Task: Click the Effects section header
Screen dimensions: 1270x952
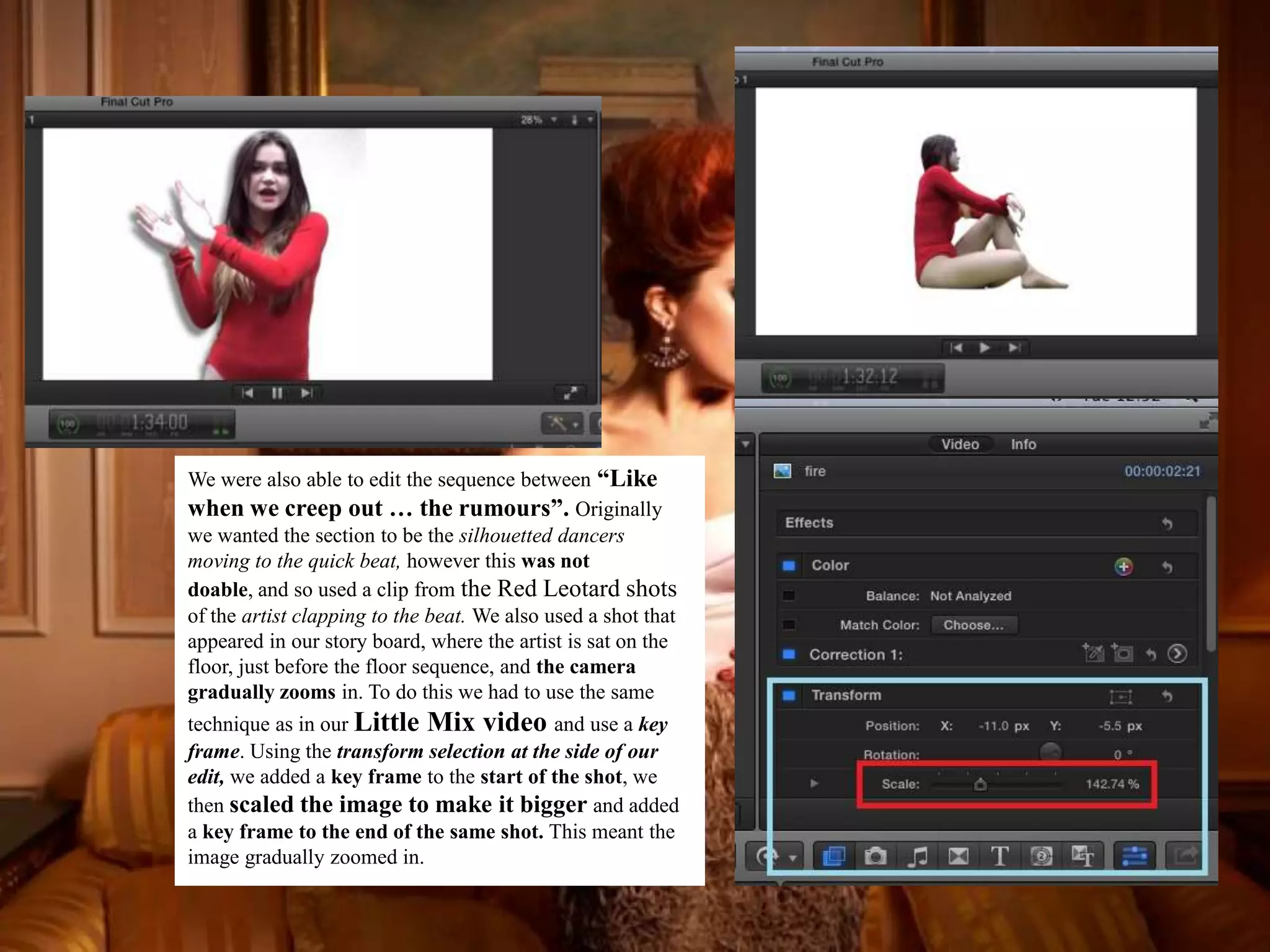Action: point(986,523)
